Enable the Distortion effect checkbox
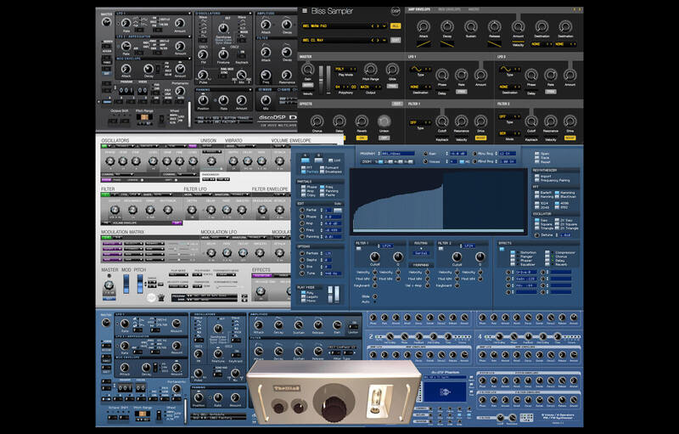This screenshot has width=679, height=434. coord(513,252)
